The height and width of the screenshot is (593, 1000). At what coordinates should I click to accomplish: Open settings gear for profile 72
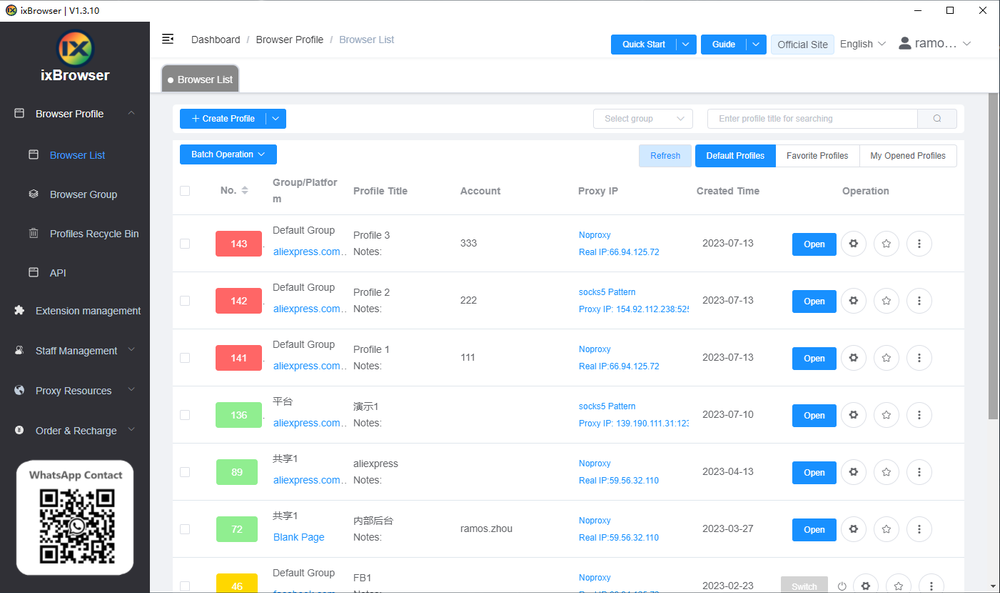click(x=853, y=529)
